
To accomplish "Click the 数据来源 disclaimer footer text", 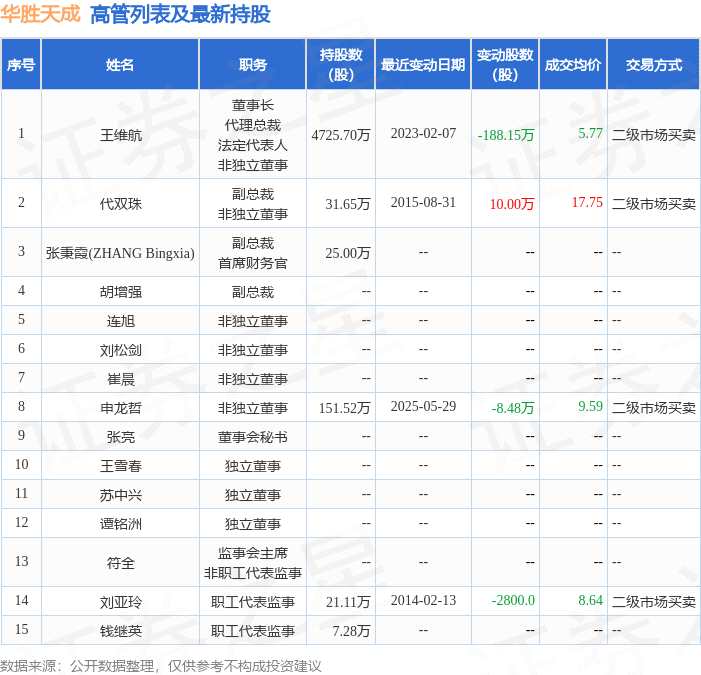I will point(160,667).
